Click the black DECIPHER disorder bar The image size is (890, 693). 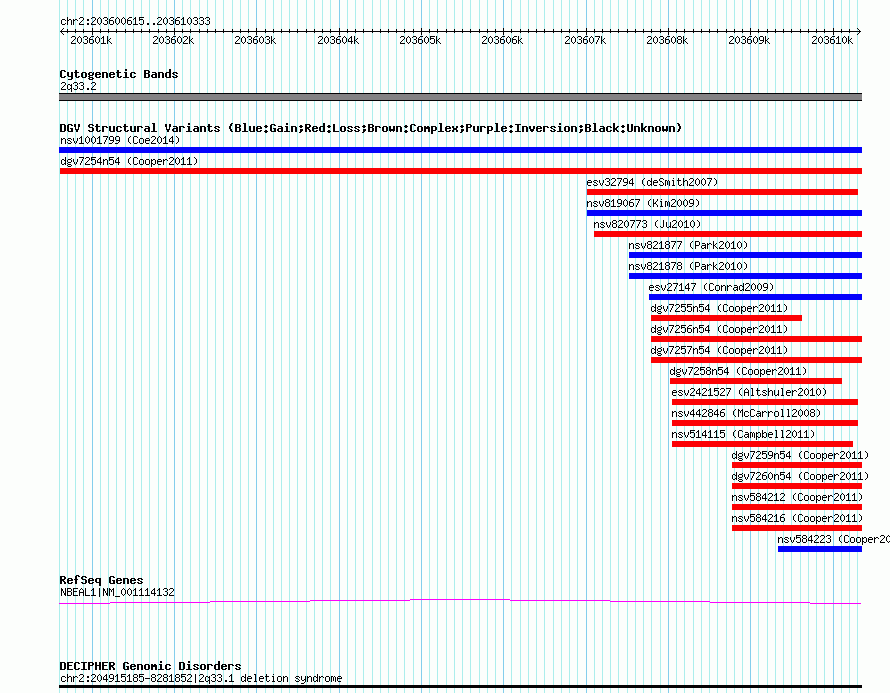point(460,687)
